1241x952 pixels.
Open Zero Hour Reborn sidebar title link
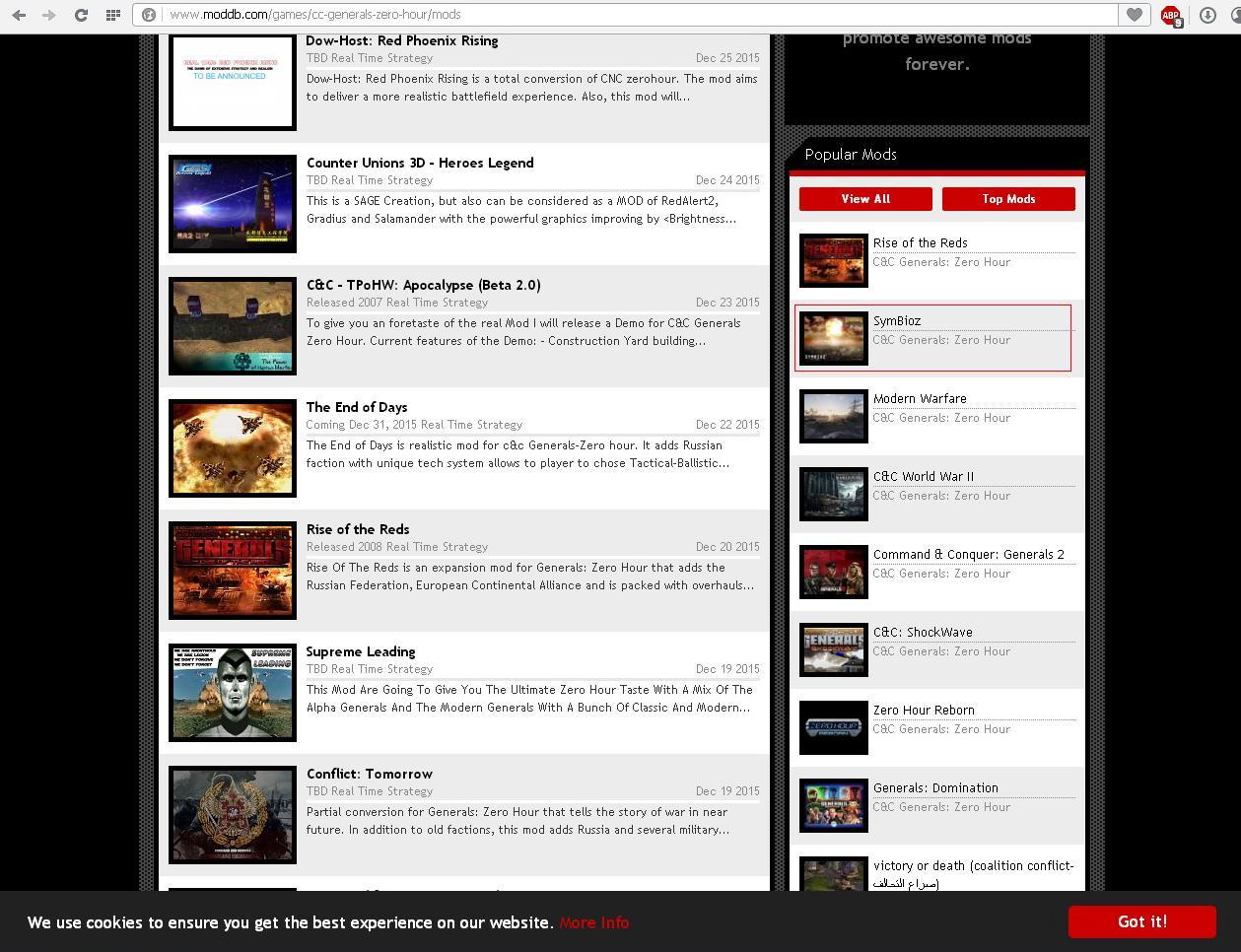tap(924, 710)
